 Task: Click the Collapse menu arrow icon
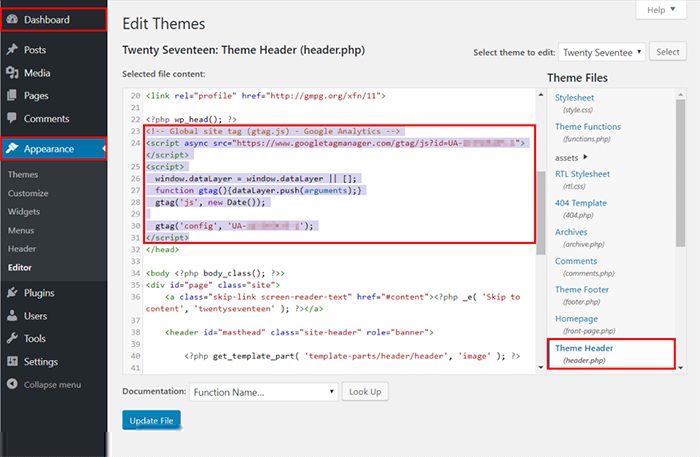point(12,384)
